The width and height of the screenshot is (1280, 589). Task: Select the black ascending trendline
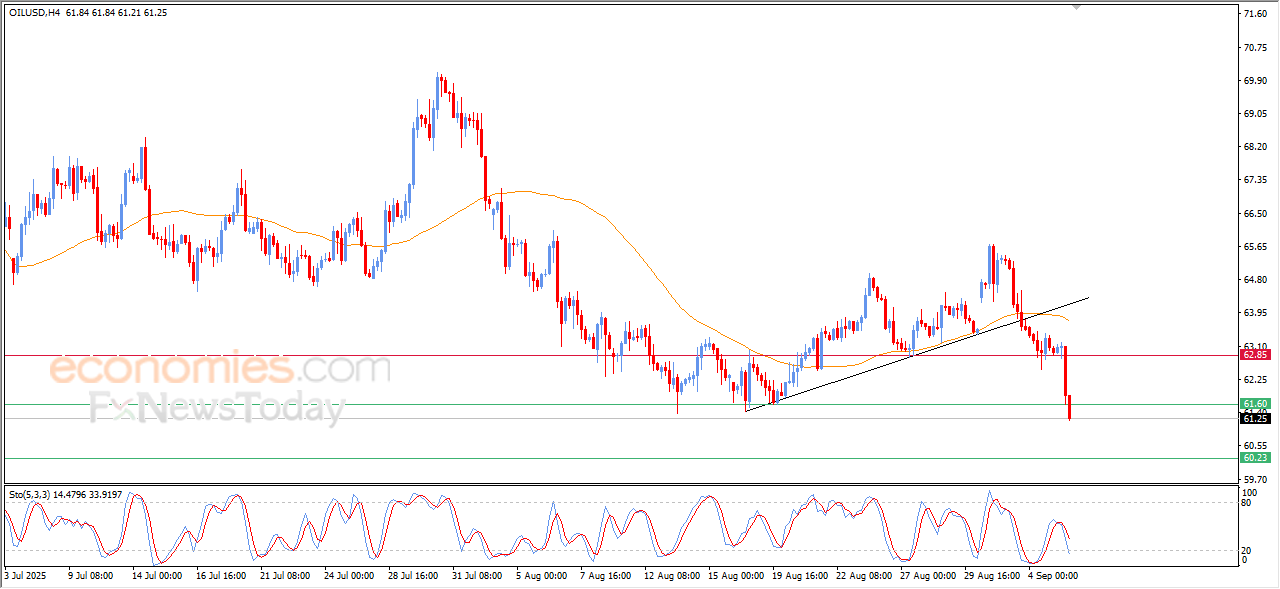click(x=917, y=354)
